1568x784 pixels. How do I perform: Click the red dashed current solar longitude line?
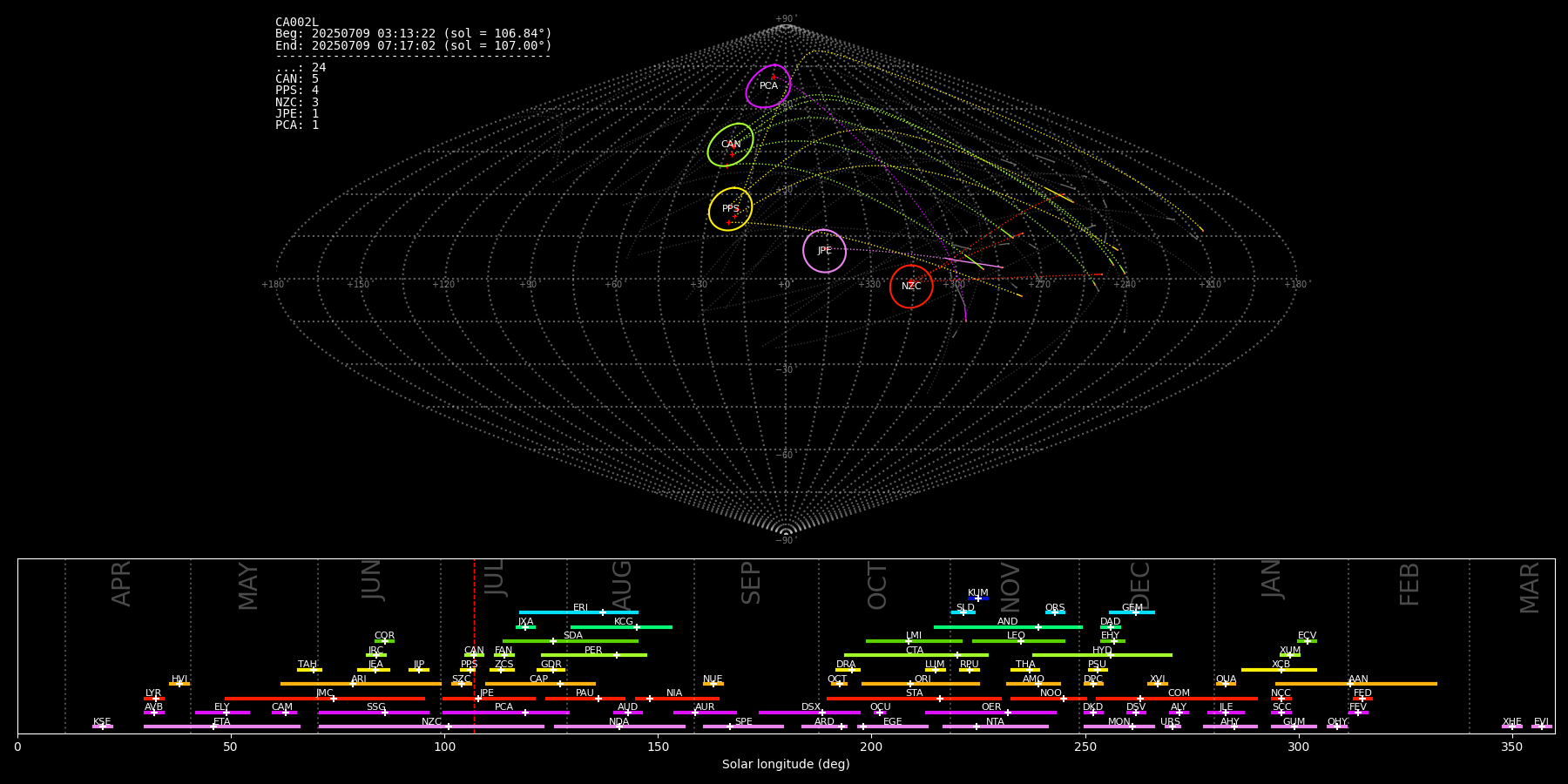click(x=474, y=645)
